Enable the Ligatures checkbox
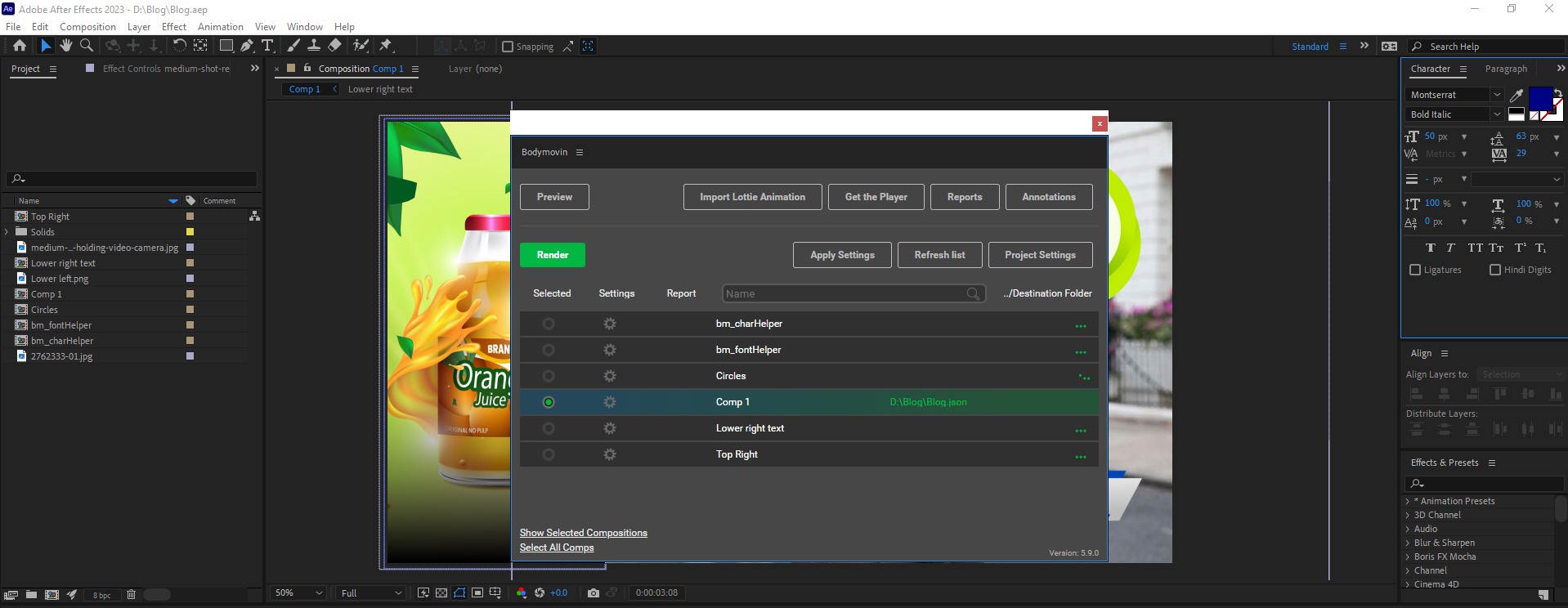This screenshot has width=1568, height=608. click(x=1415, y=270)
